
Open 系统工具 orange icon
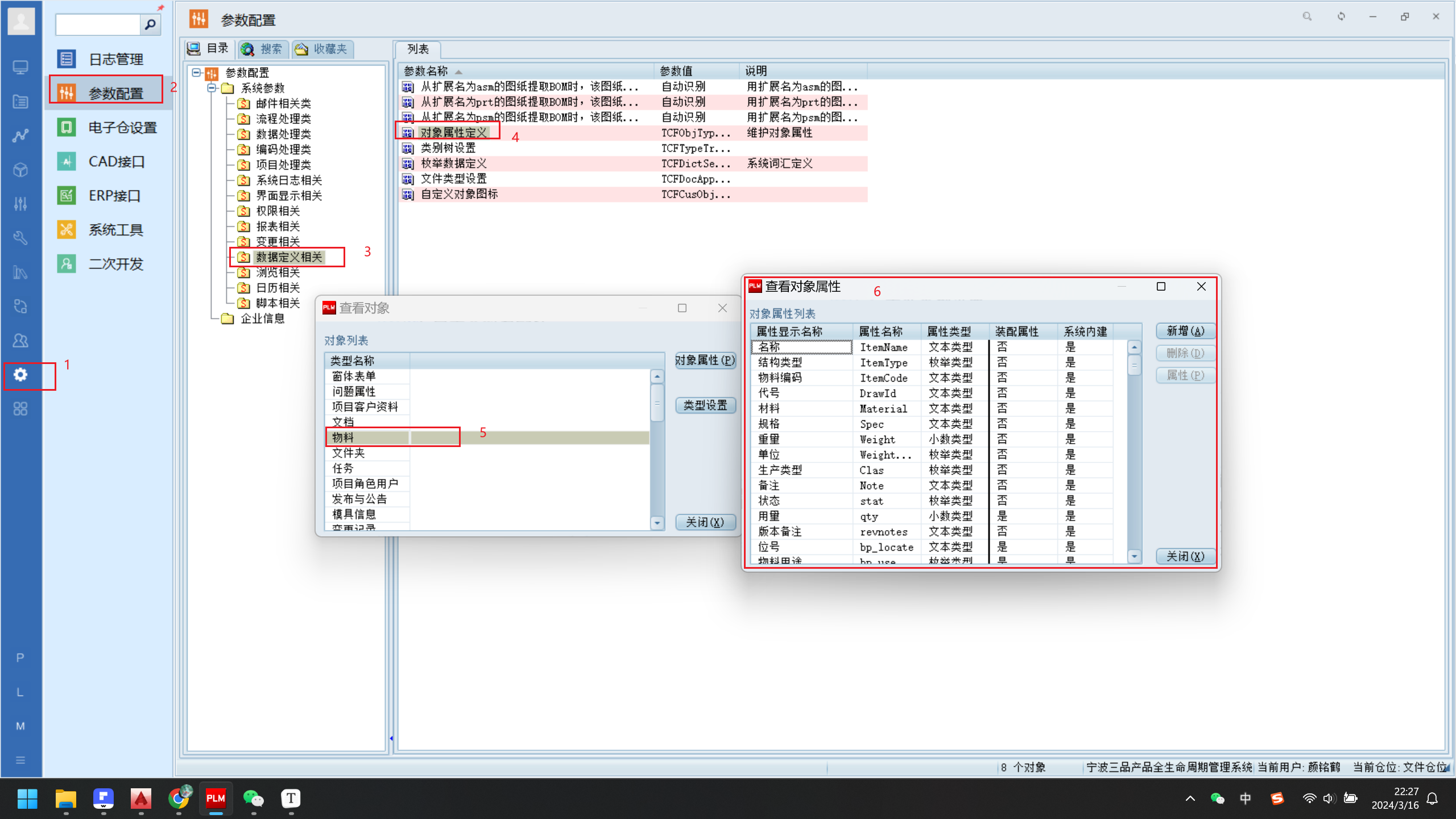[67, 230]
